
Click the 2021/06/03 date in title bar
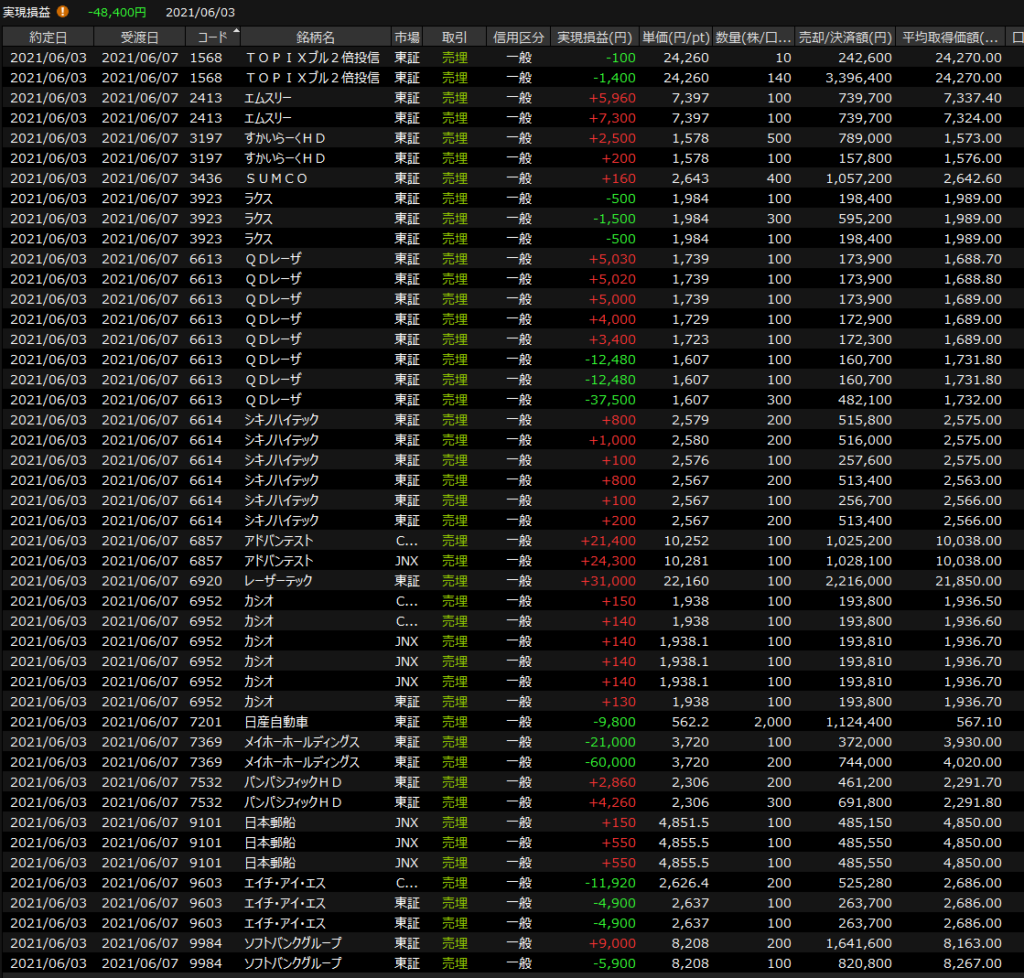pos(200,12)
